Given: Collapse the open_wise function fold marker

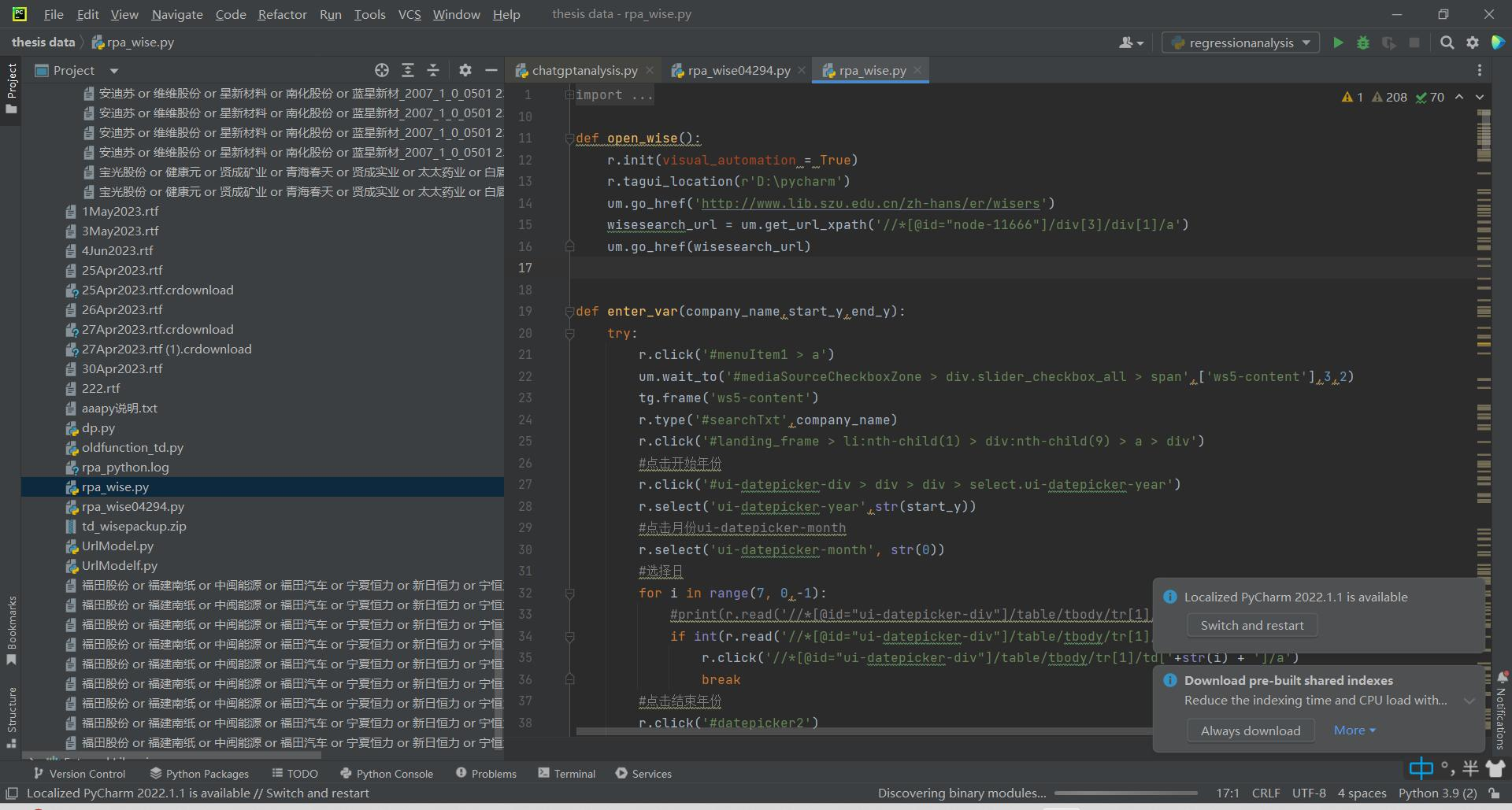Looking at the screenshot, I should tap(569, 138).
